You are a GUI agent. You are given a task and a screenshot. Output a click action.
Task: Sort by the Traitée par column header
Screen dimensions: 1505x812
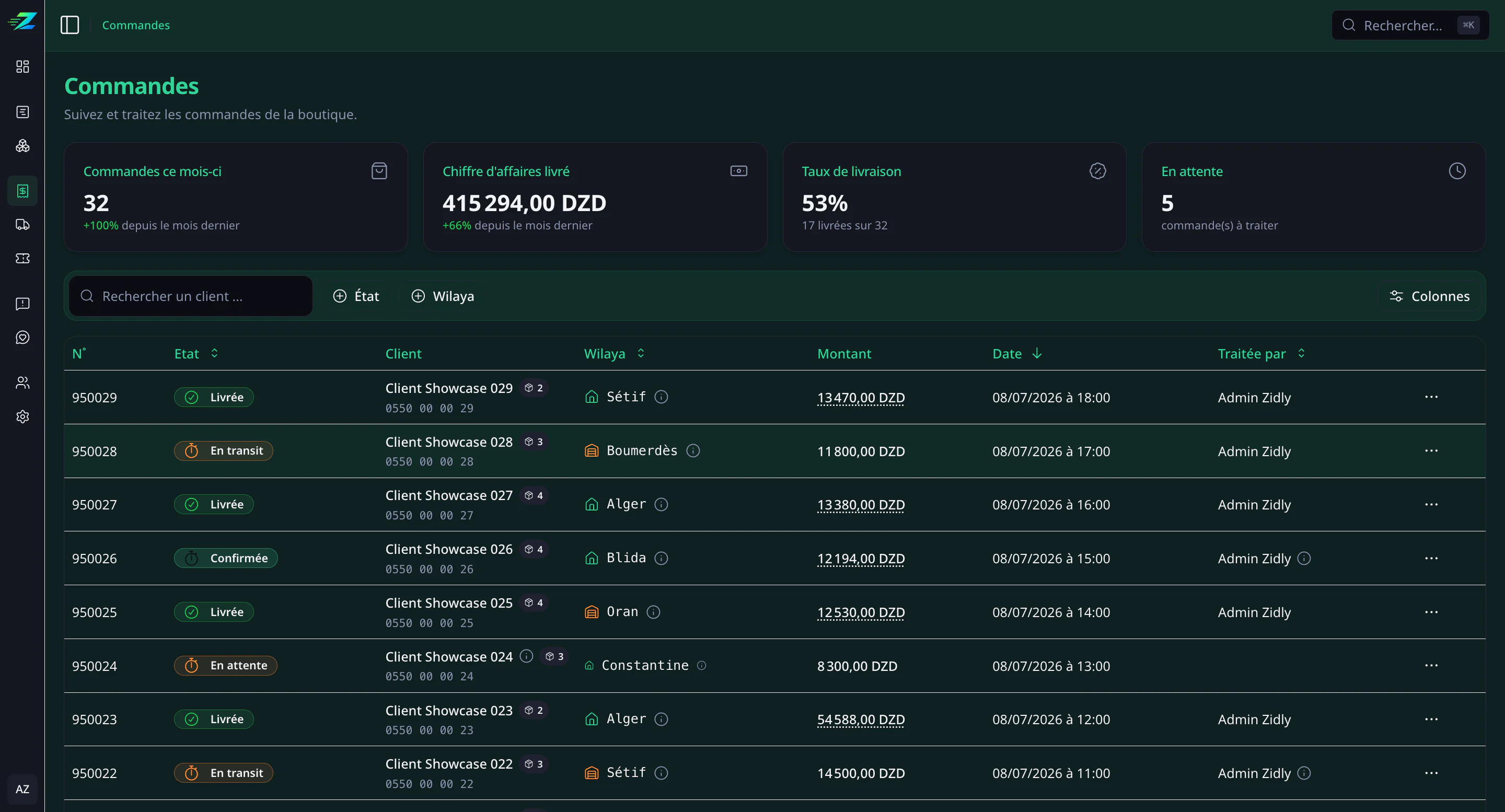[1261, 353]
